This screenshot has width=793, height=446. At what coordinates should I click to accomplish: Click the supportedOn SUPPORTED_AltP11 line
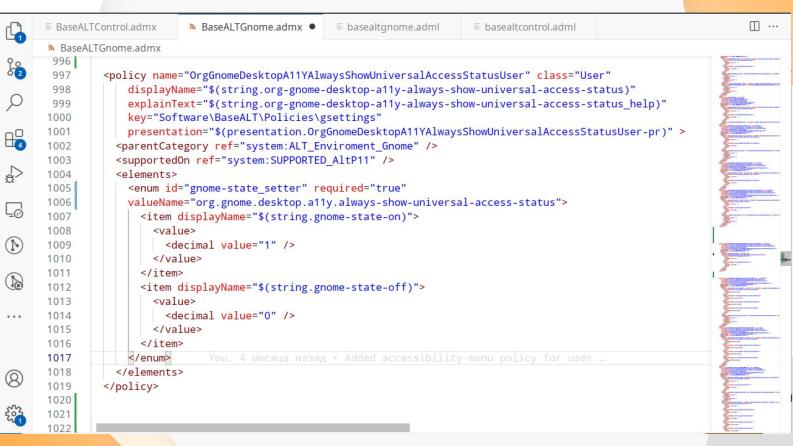point(254,160)
